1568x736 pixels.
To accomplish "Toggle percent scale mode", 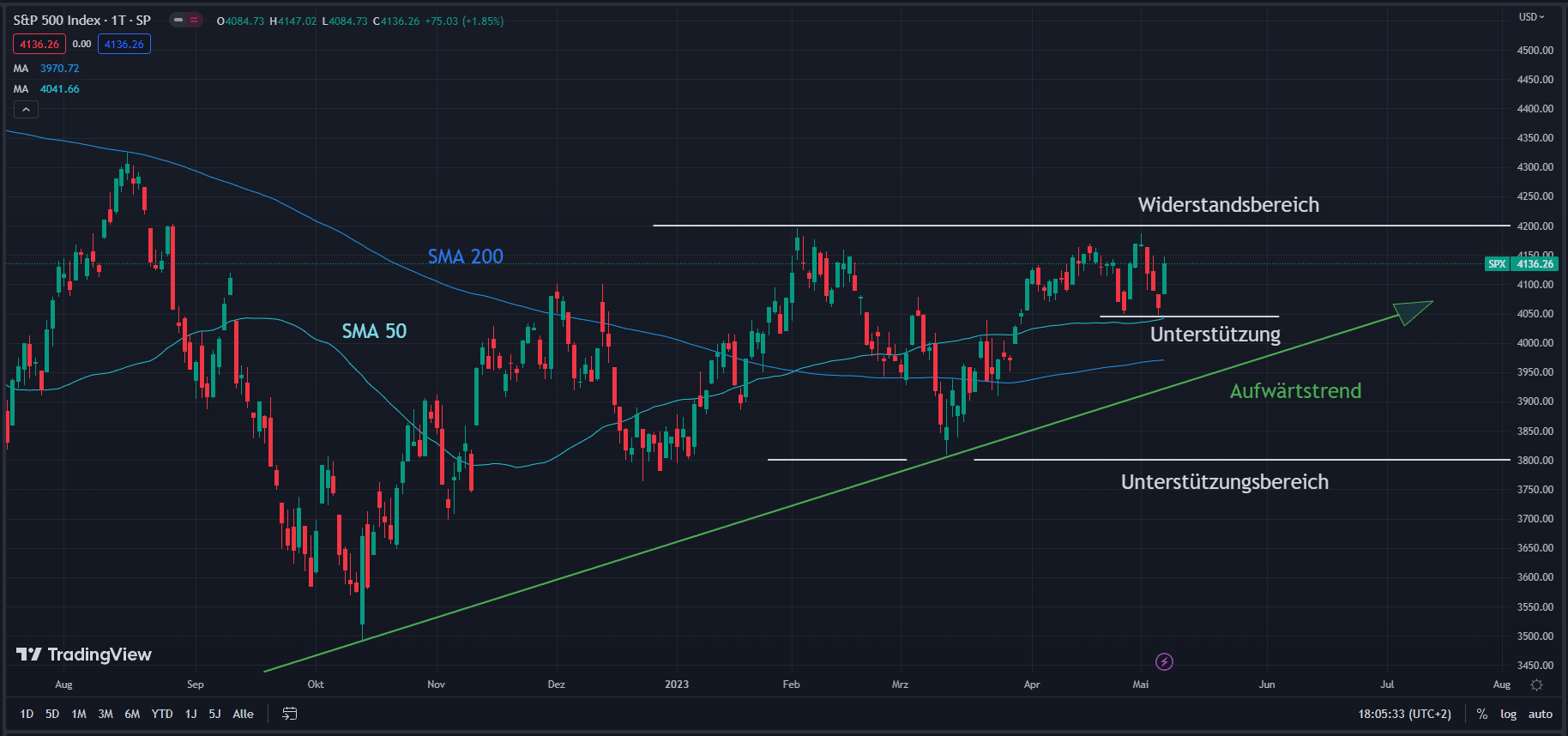I will click(1481, 714).
